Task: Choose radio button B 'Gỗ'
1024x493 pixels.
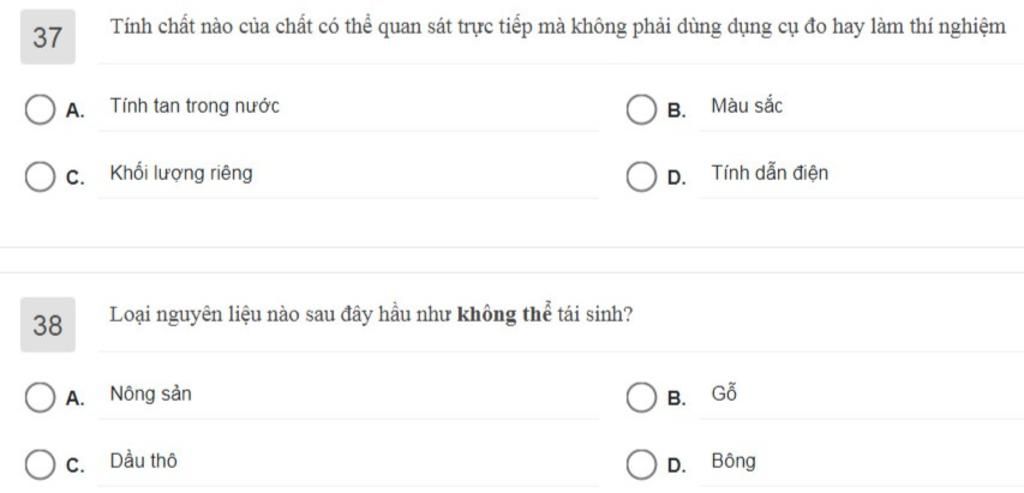Action: [641, 398]
